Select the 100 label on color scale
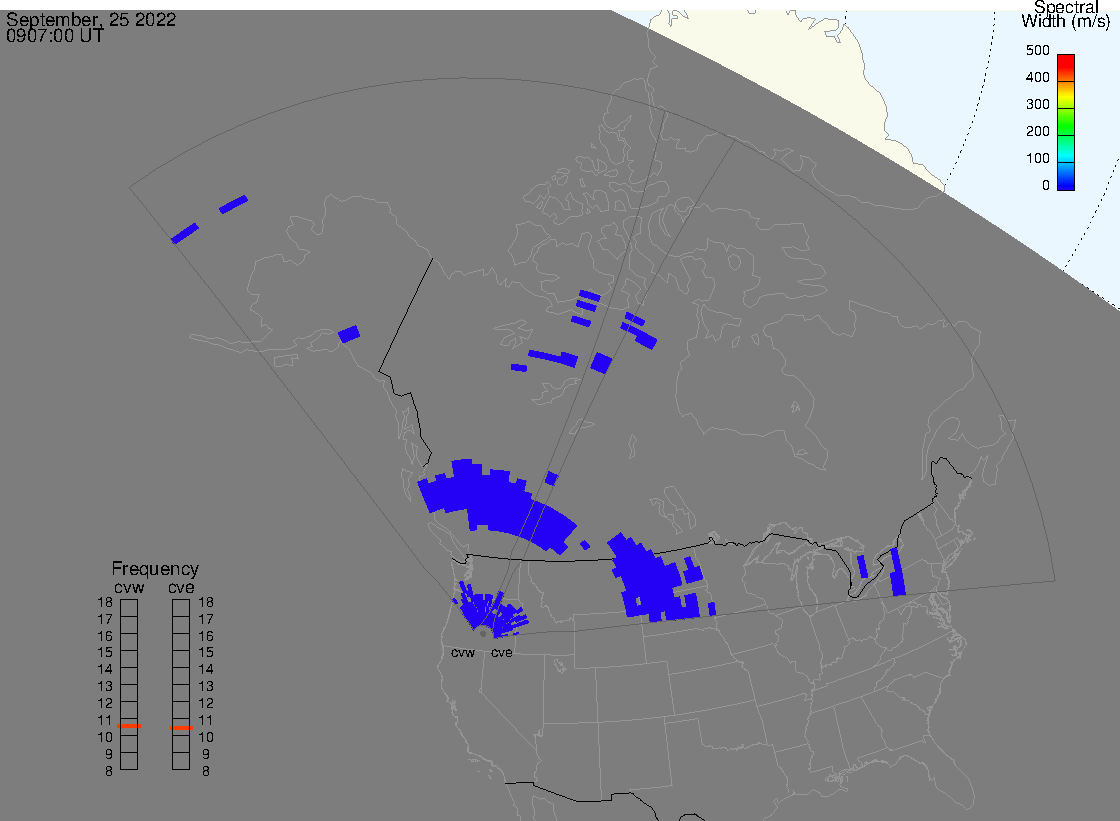The image size is (1120, 821). click(1038, 159)
